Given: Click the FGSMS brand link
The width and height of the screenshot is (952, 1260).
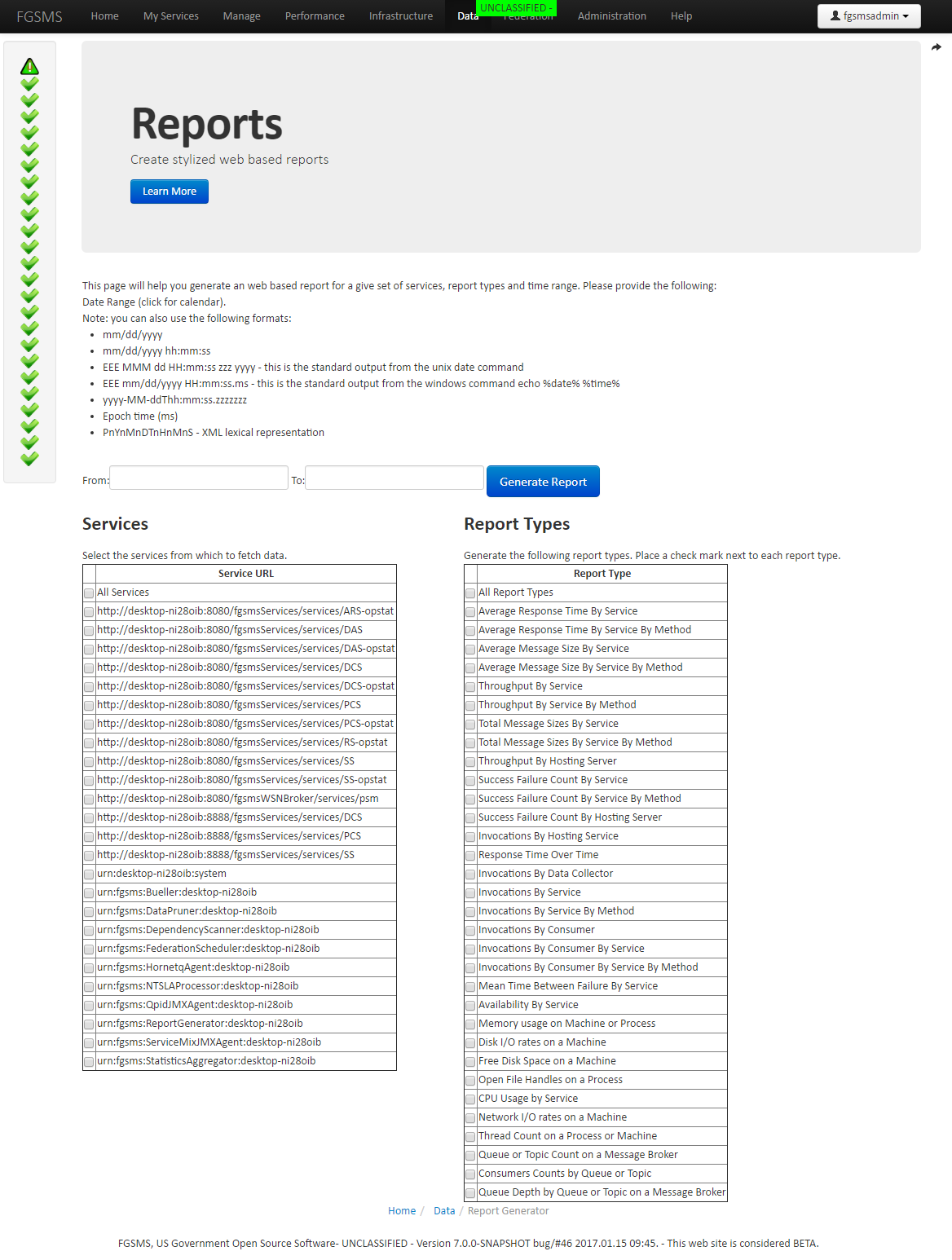Looking at the screenshot, I should click(x=39, y=16).
